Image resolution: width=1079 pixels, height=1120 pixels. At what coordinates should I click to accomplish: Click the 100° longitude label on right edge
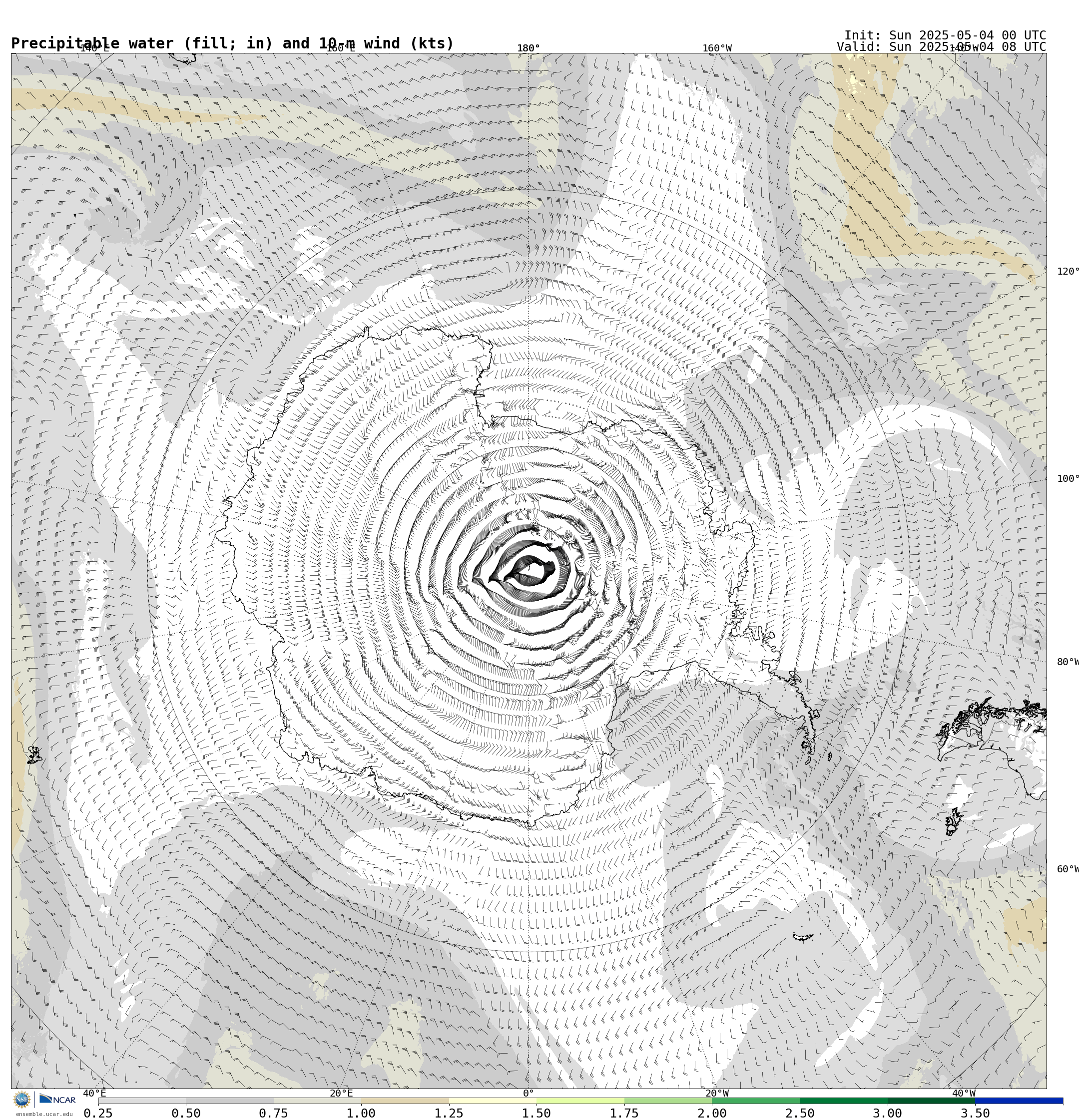tap(1068, 478)
